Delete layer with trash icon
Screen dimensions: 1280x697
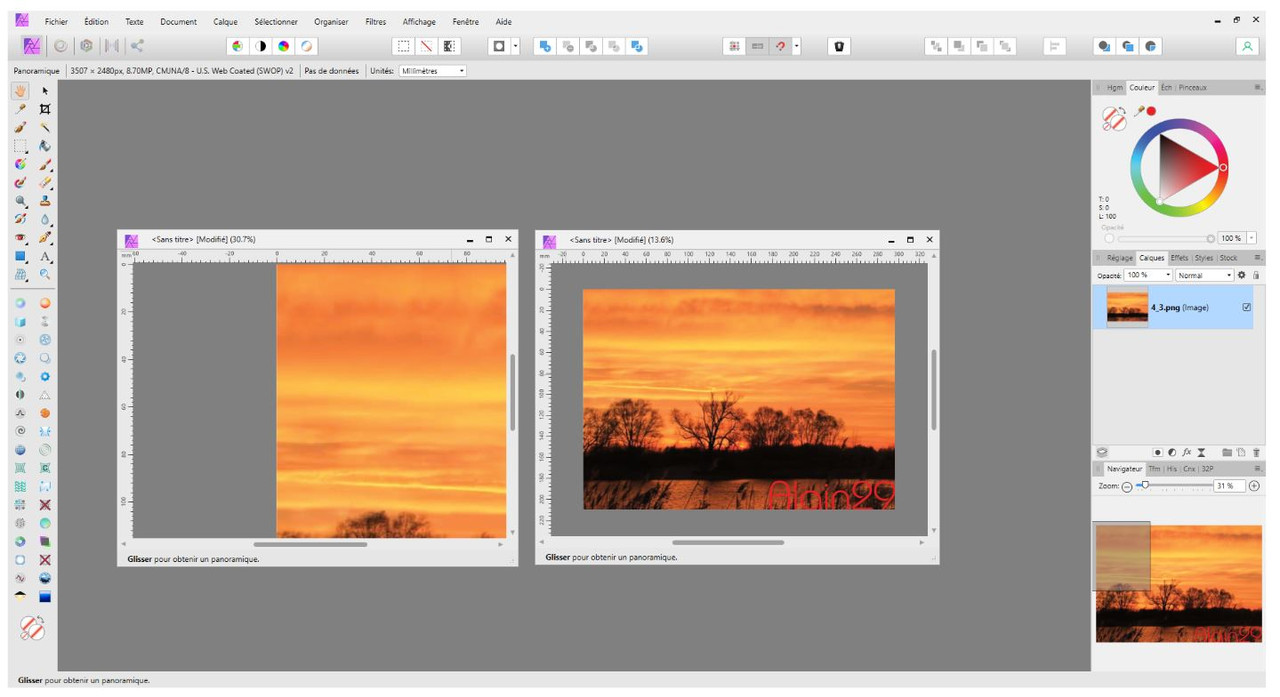(x=1256, y=452)
